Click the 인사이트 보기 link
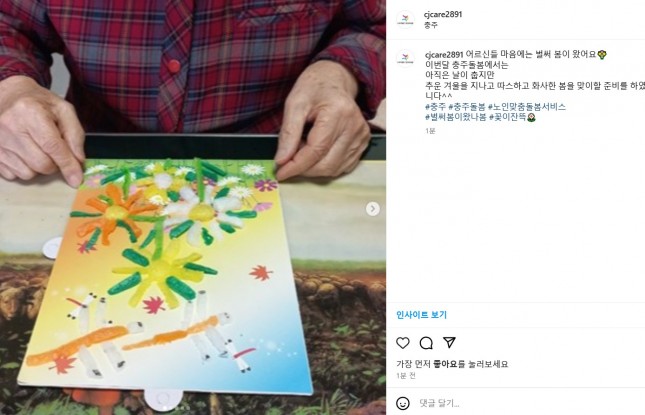This screenshot has width=645, height=415. [421, 315]
